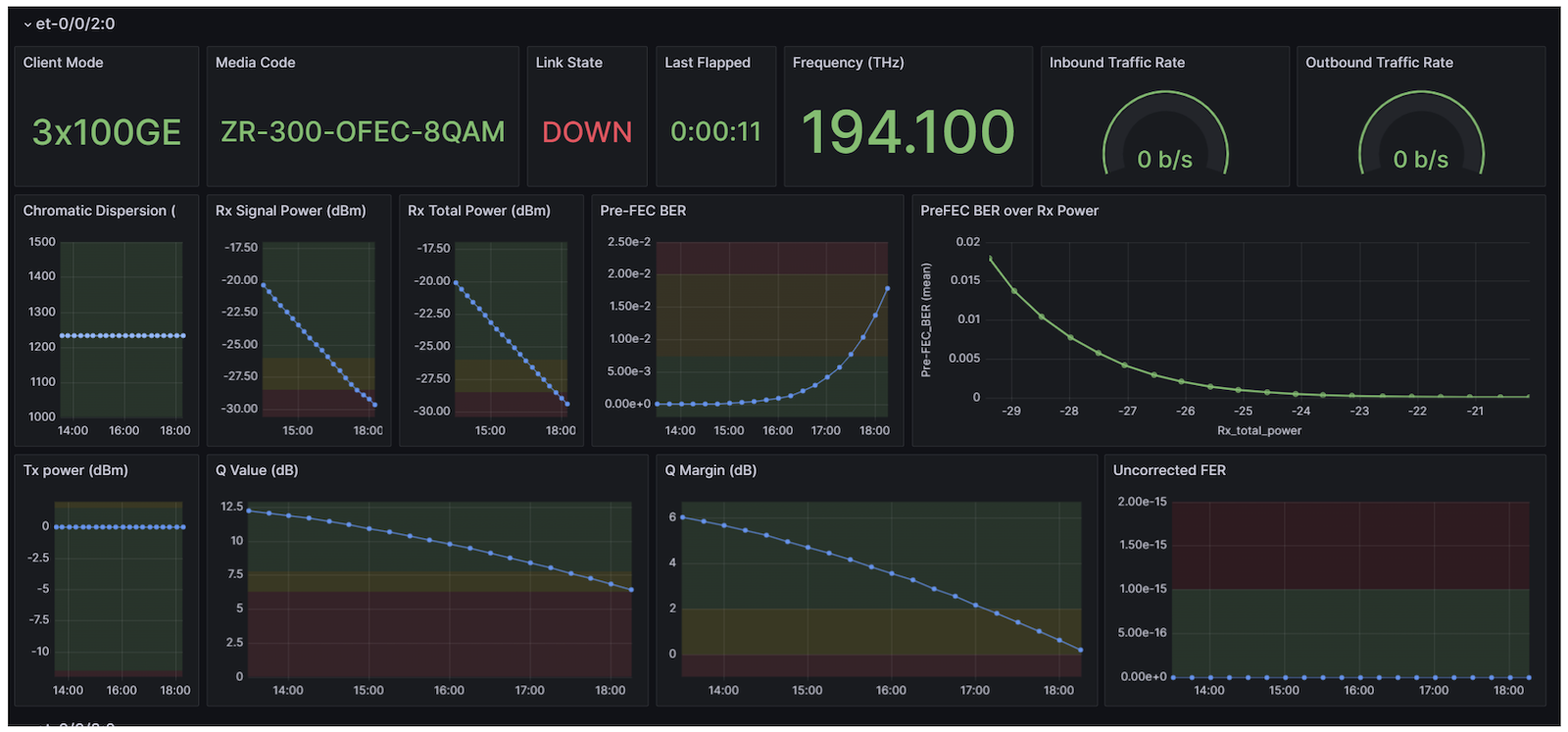Open the Rx Signal Power (dBm) title

[x=291, y=211]
